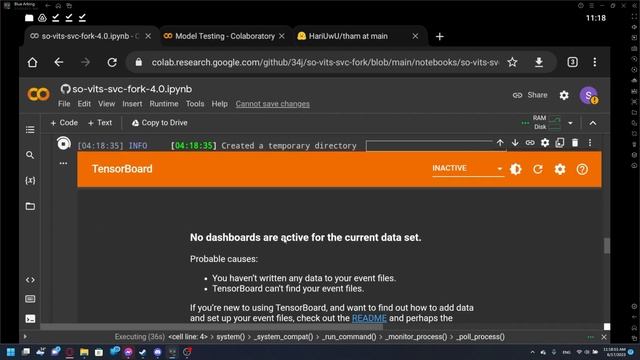The width and height of the screenshot is (640, 360).
Task: Delete the cell trash icon
Action: (x=575, y=142)
